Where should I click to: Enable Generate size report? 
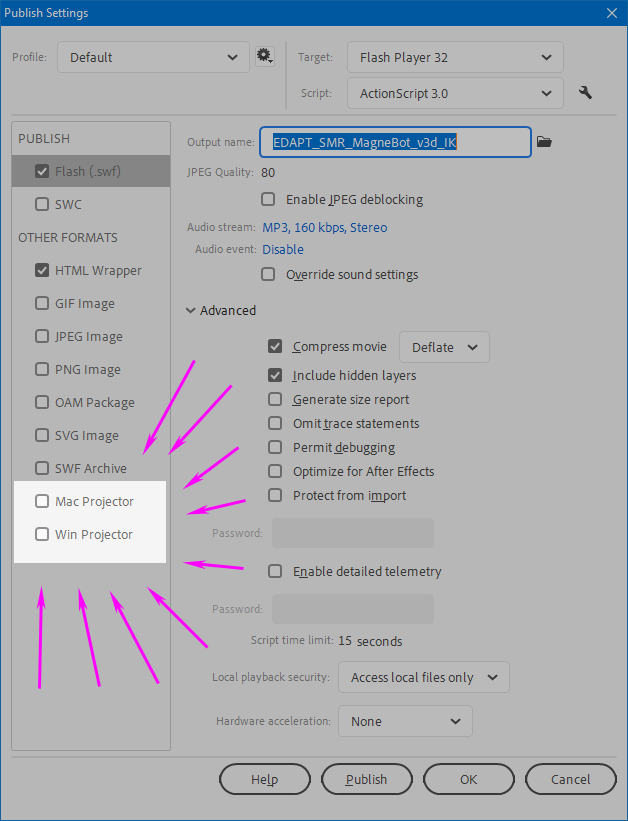275,400
